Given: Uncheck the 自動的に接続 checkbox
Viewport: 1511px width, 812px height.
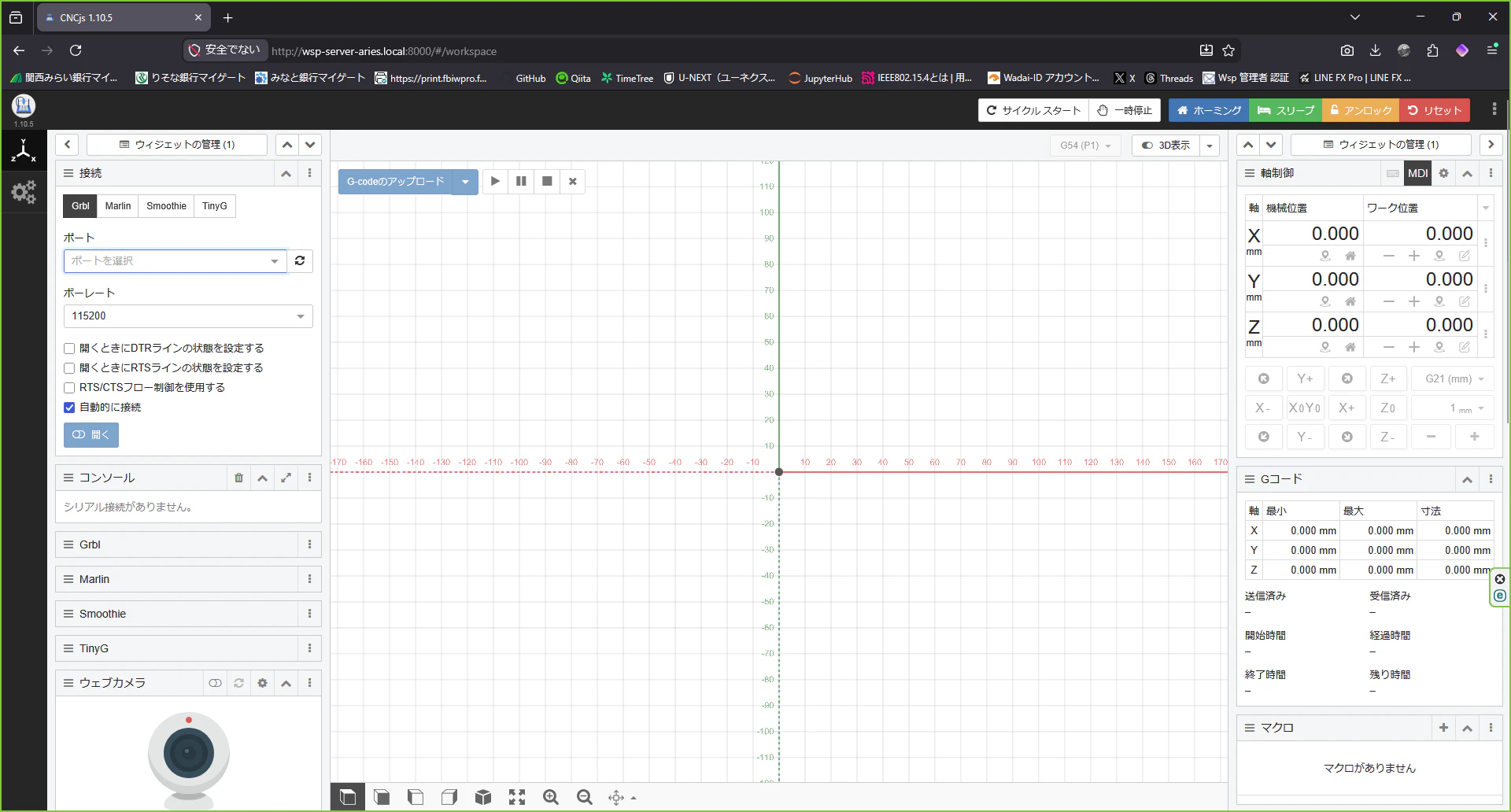Looking at the screenshot, I should pyautogui.click(x=69, y=408).
